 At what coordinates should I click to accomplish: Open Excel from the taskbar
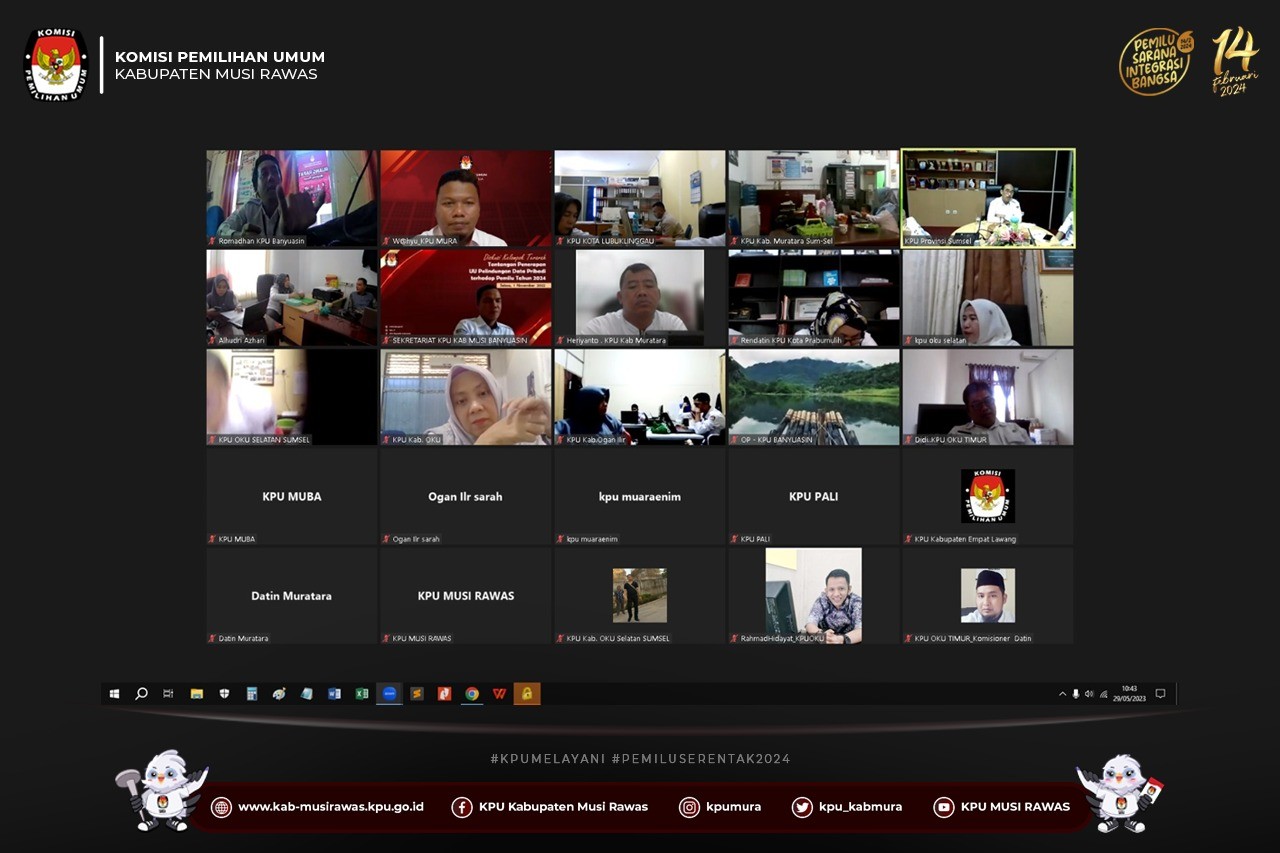(x=362, y=694)
